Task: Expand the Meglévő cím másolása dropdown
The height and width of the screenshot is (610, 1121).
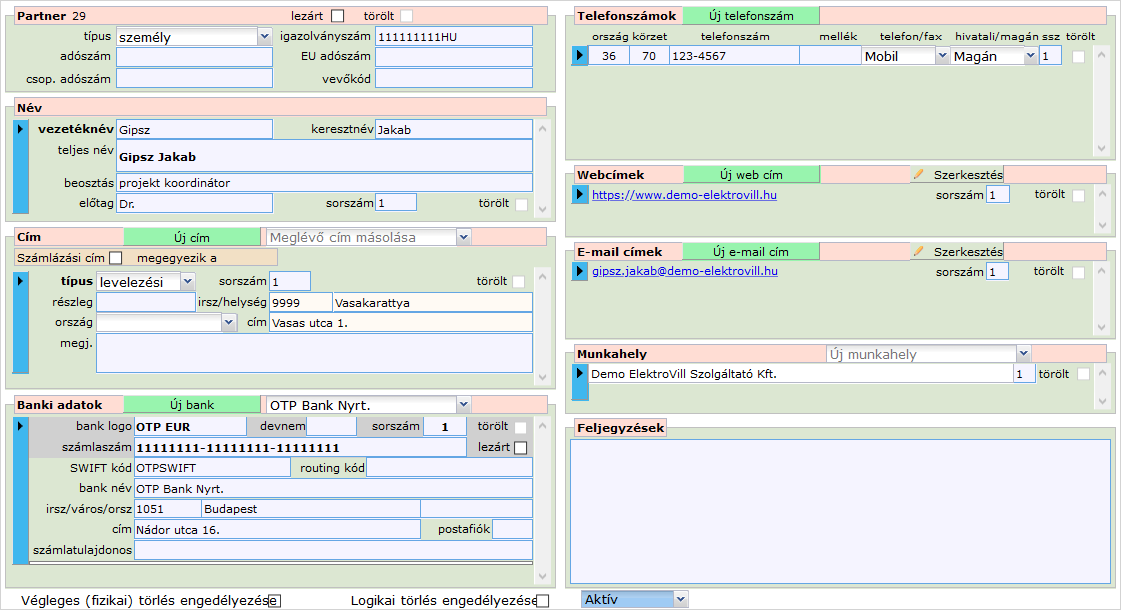Action: [x=367, y=237]
